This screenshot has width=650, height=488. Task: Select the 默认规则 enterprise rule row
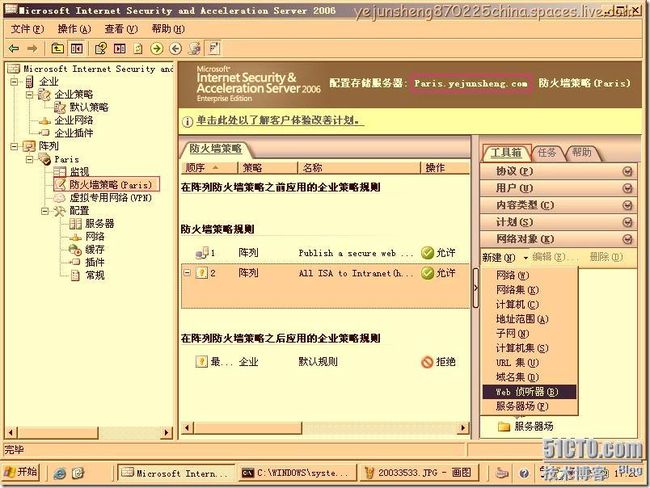point(325,362)
